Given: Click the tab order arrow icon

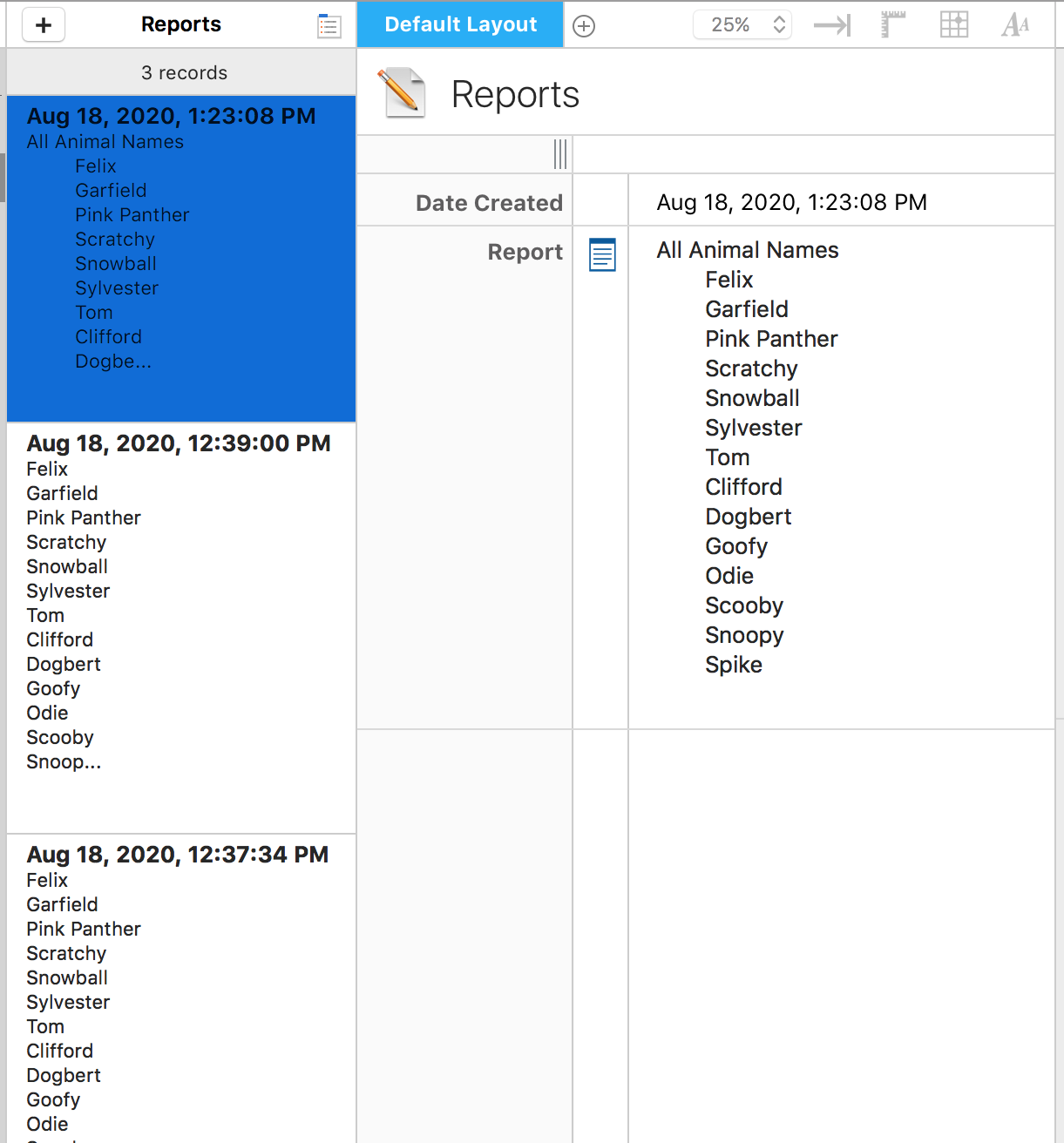Looking at the screenshot, I should 831,25.
